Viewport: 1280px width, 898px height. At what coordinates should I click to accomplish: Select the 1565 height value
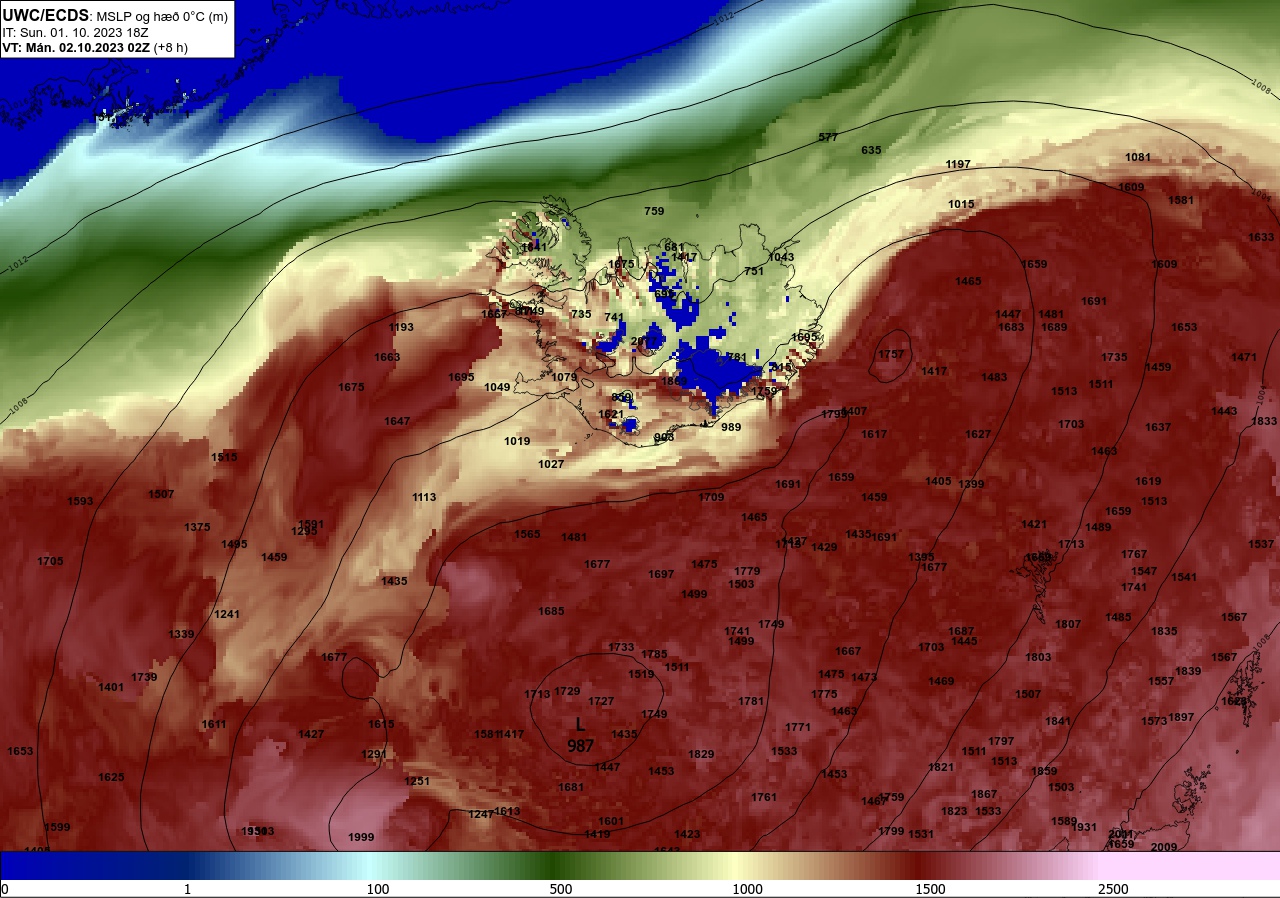pos(527,534)
